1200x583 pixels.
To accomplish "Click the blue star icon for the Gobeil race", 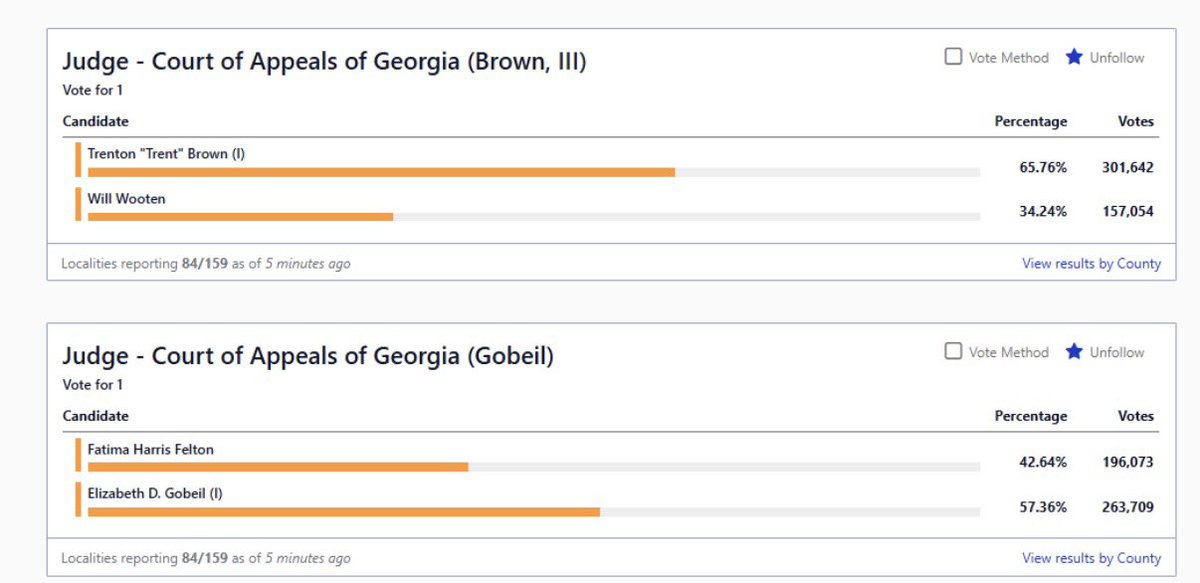I will point(1074,351).
